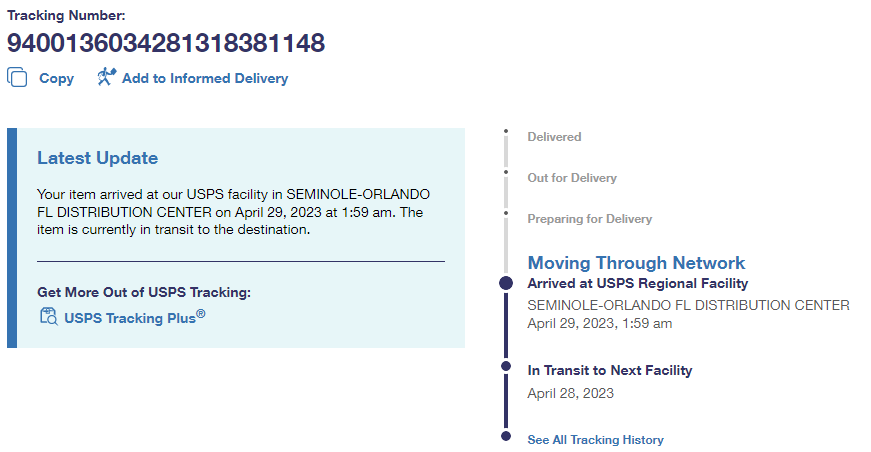Expand See All Tracking History

595,440
